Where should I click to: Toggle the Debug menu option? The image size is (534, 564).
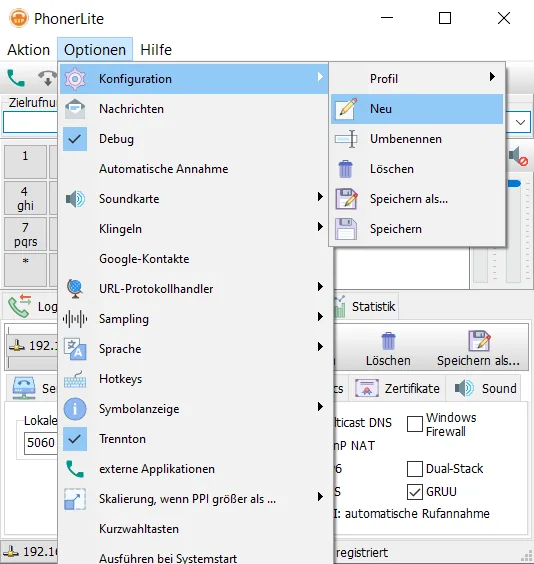(x=194, y=139)
